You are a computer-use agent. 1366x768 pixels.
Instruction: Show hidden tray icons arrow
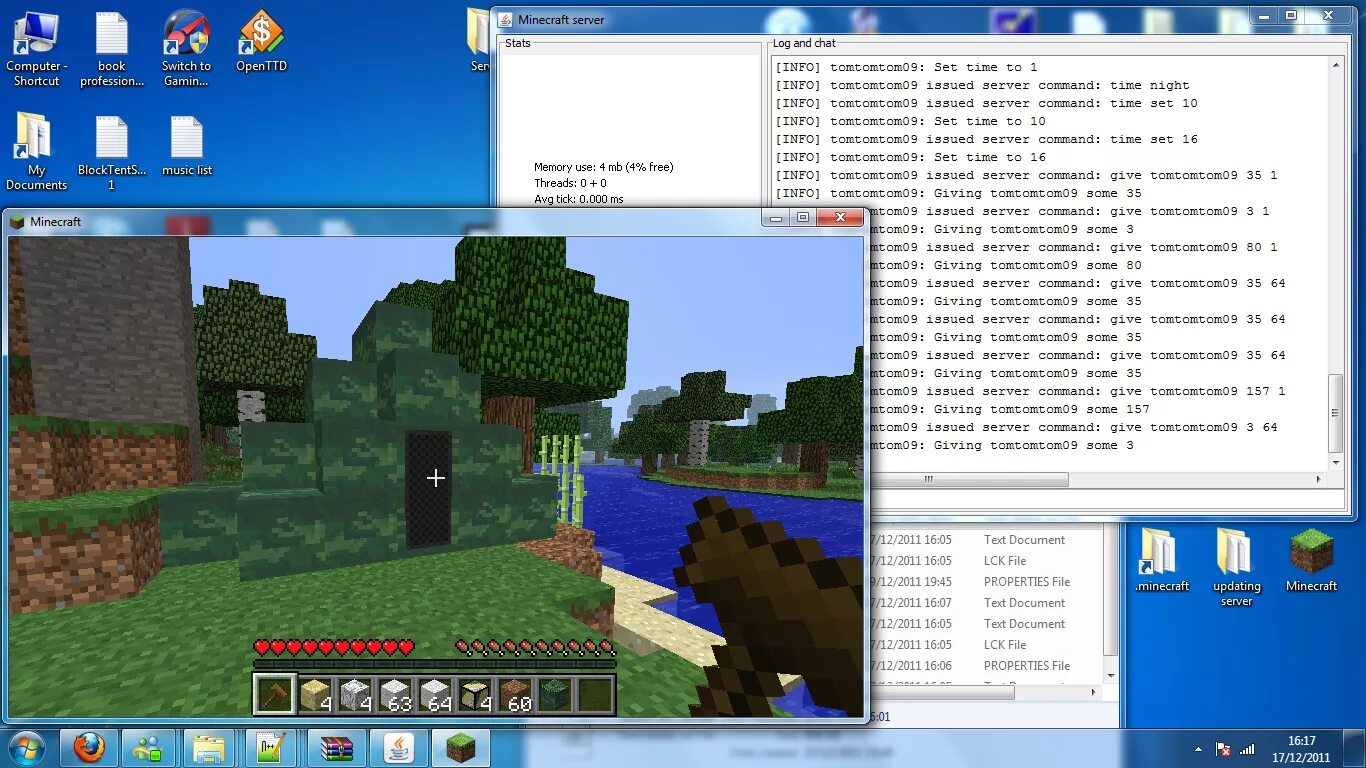tap(1198, 749)
